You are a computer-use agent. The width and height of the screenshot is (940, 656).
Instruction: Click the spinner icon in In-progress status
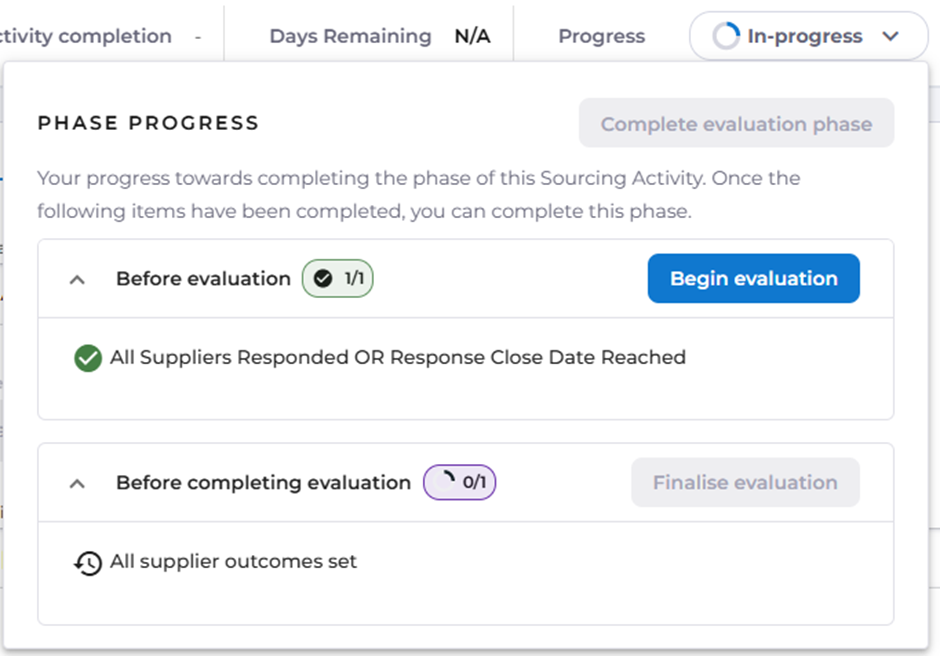tap(725, 37)
